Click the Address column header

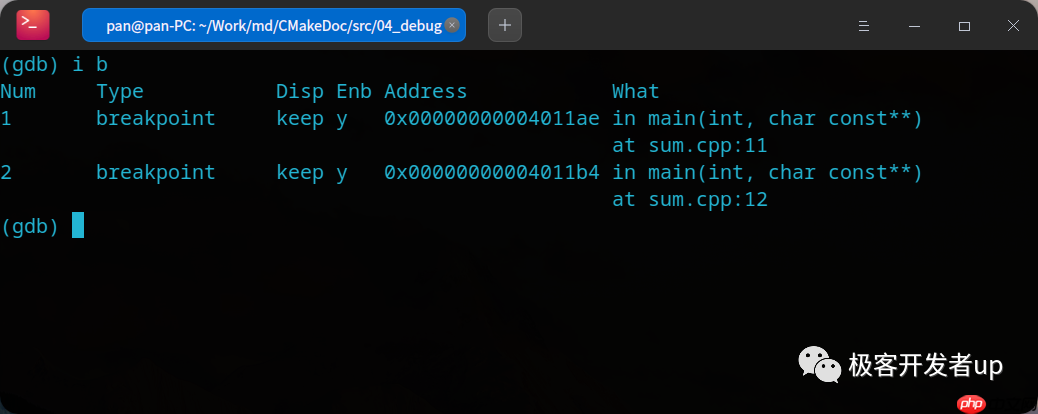point(425,92)
